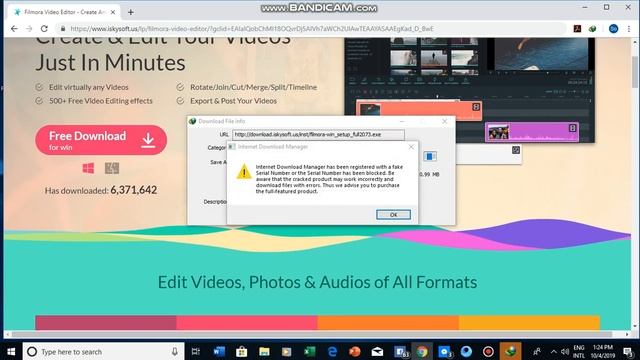Click 'Edit Videos, Photos & Audios of All Formats' heading

pyautogui.click(x=318, y=282)
